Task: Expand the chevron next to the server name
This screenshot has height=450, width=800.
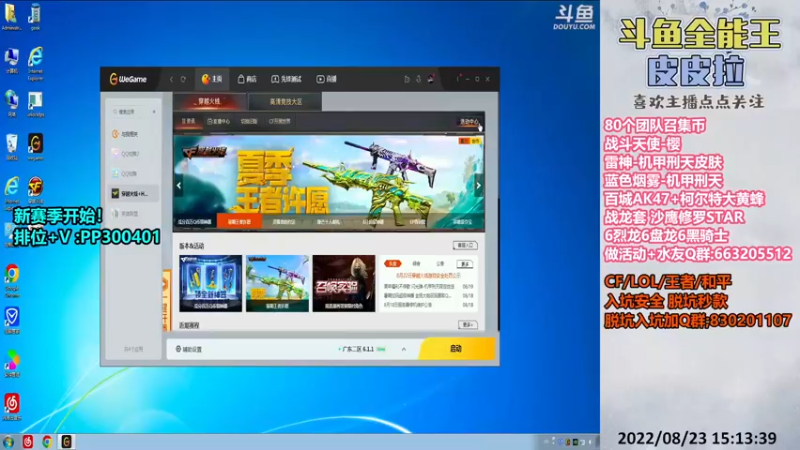Action: coord(404,349)
